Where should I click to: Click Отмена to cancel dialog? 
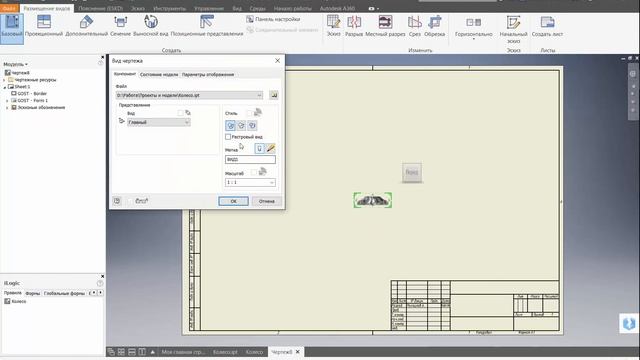(267, 201)
